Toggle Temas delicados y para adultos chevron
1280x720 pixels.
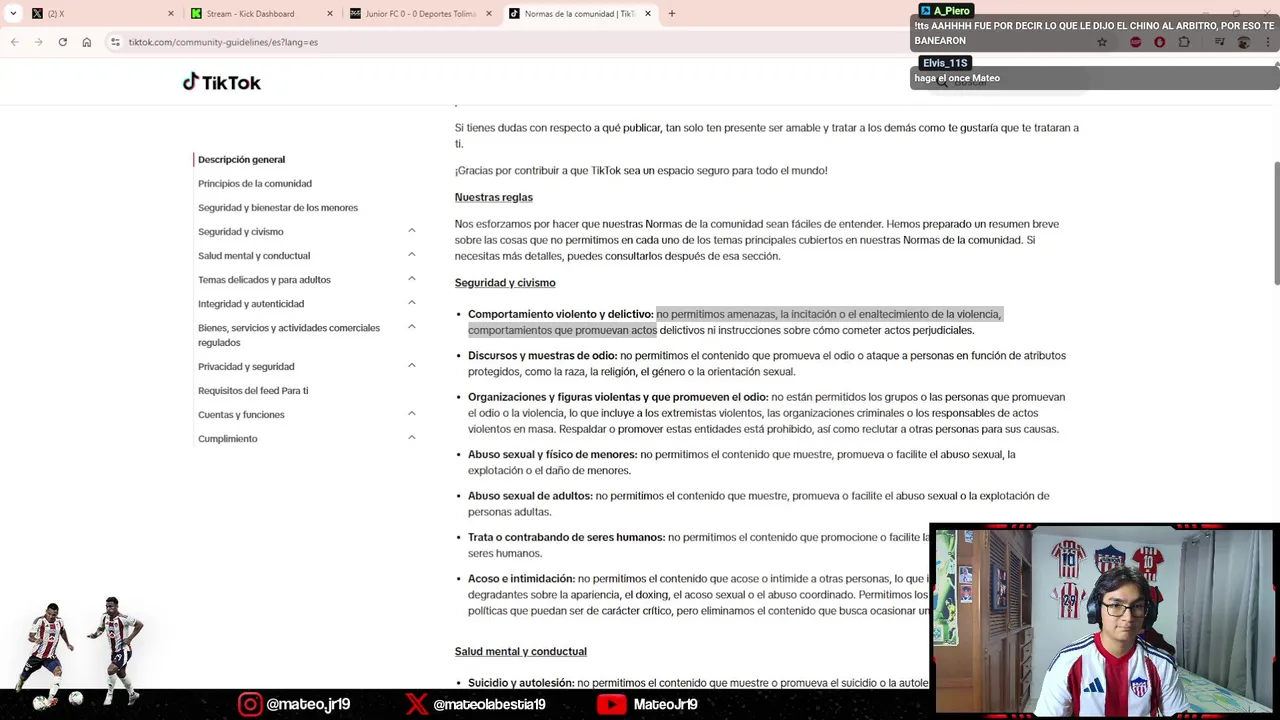pos(411,279)
